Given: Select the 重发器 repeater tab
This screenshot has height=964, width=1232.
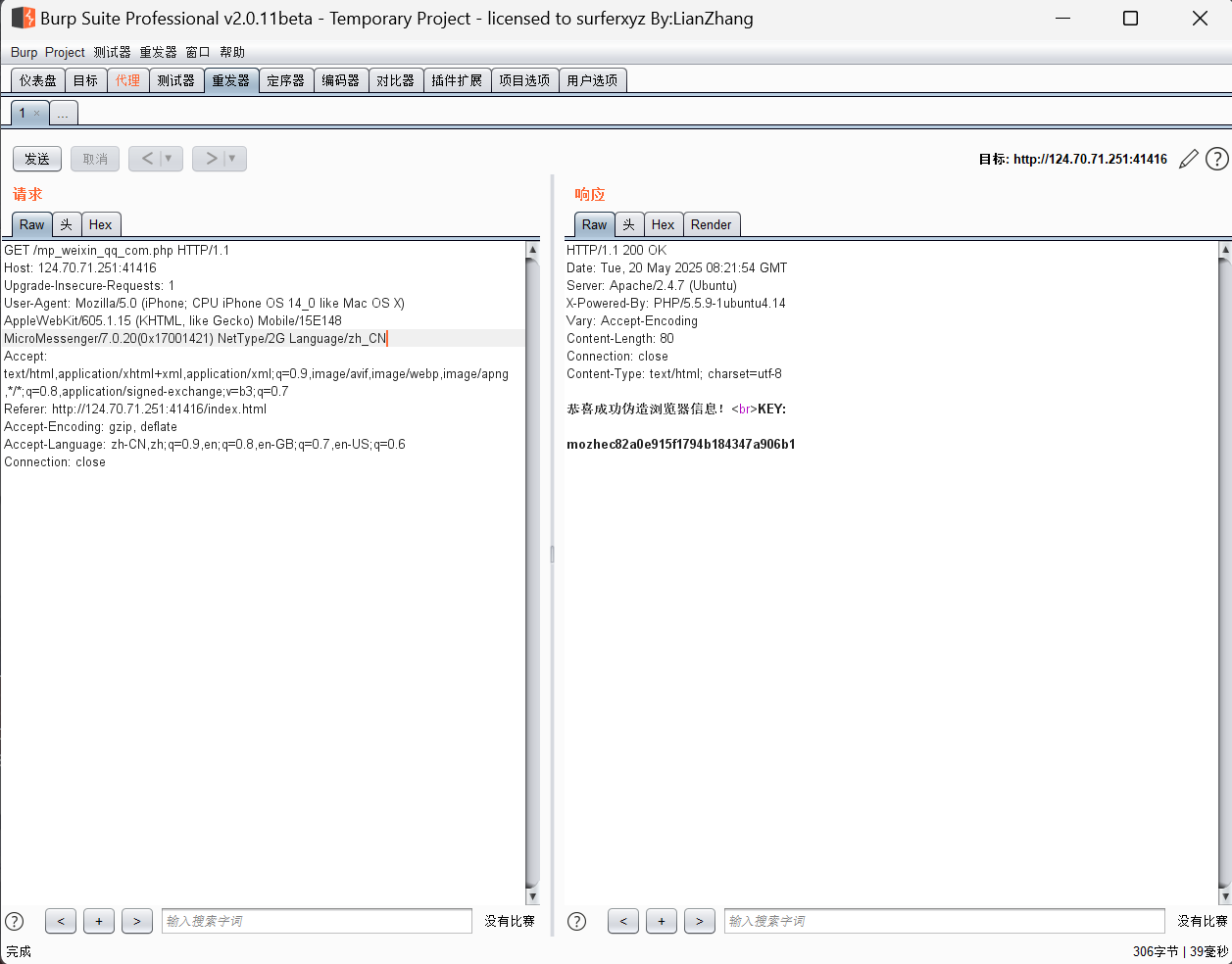Looking at the screenshot, I should [x=231, y=80].
